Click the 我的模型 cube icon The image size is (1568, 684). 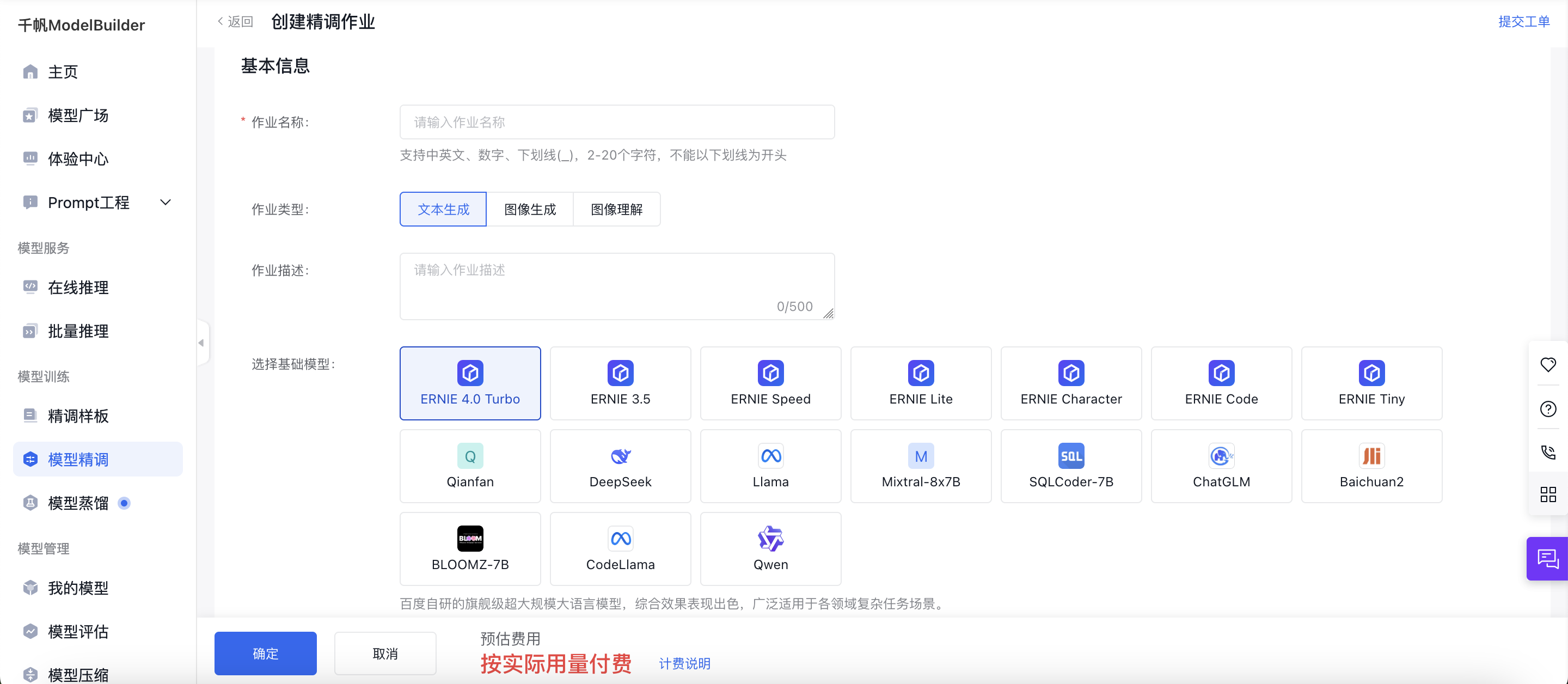(x=30, y=588)
